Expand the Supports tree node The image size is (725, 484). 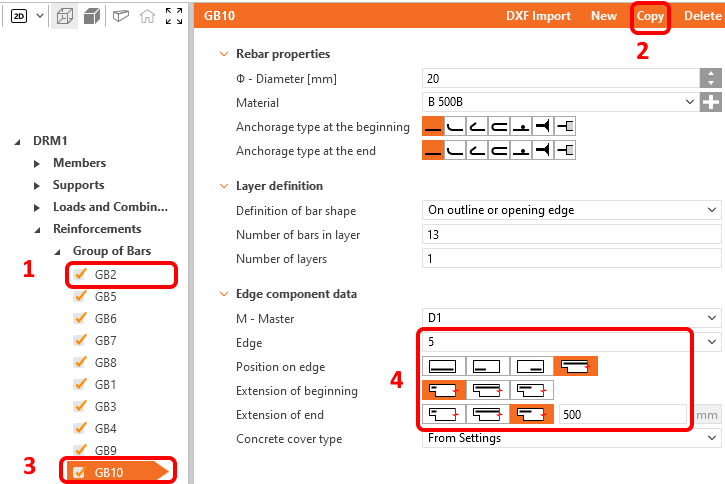[38, 185]
